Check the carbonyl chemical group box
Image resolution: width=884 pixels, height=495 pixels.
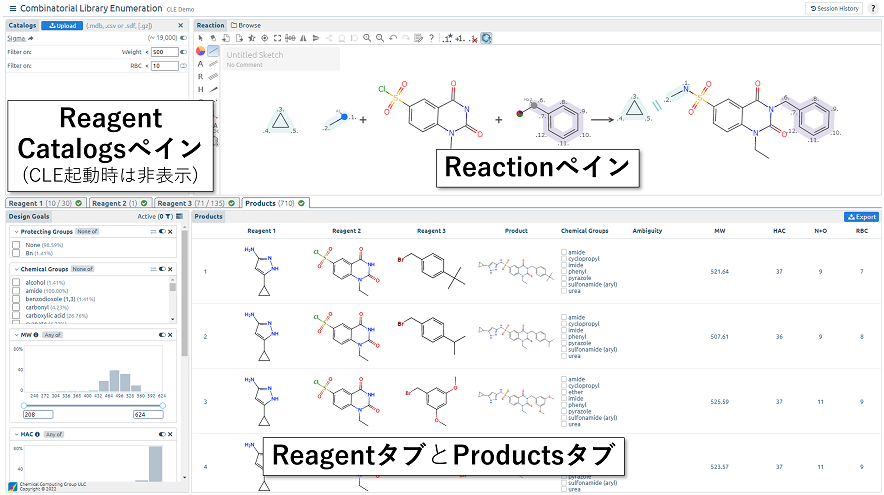pos(16,308)
